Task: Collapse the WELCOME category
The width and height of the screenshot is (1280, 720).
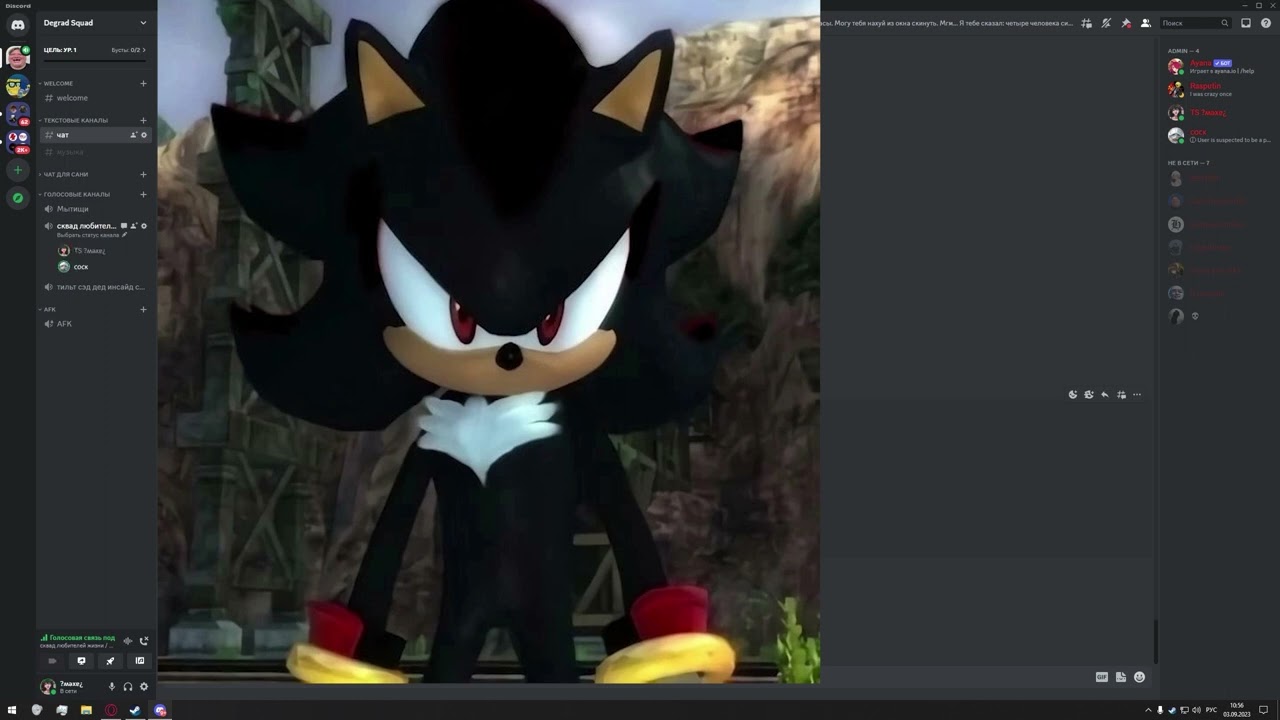Action: coord(56,83)
